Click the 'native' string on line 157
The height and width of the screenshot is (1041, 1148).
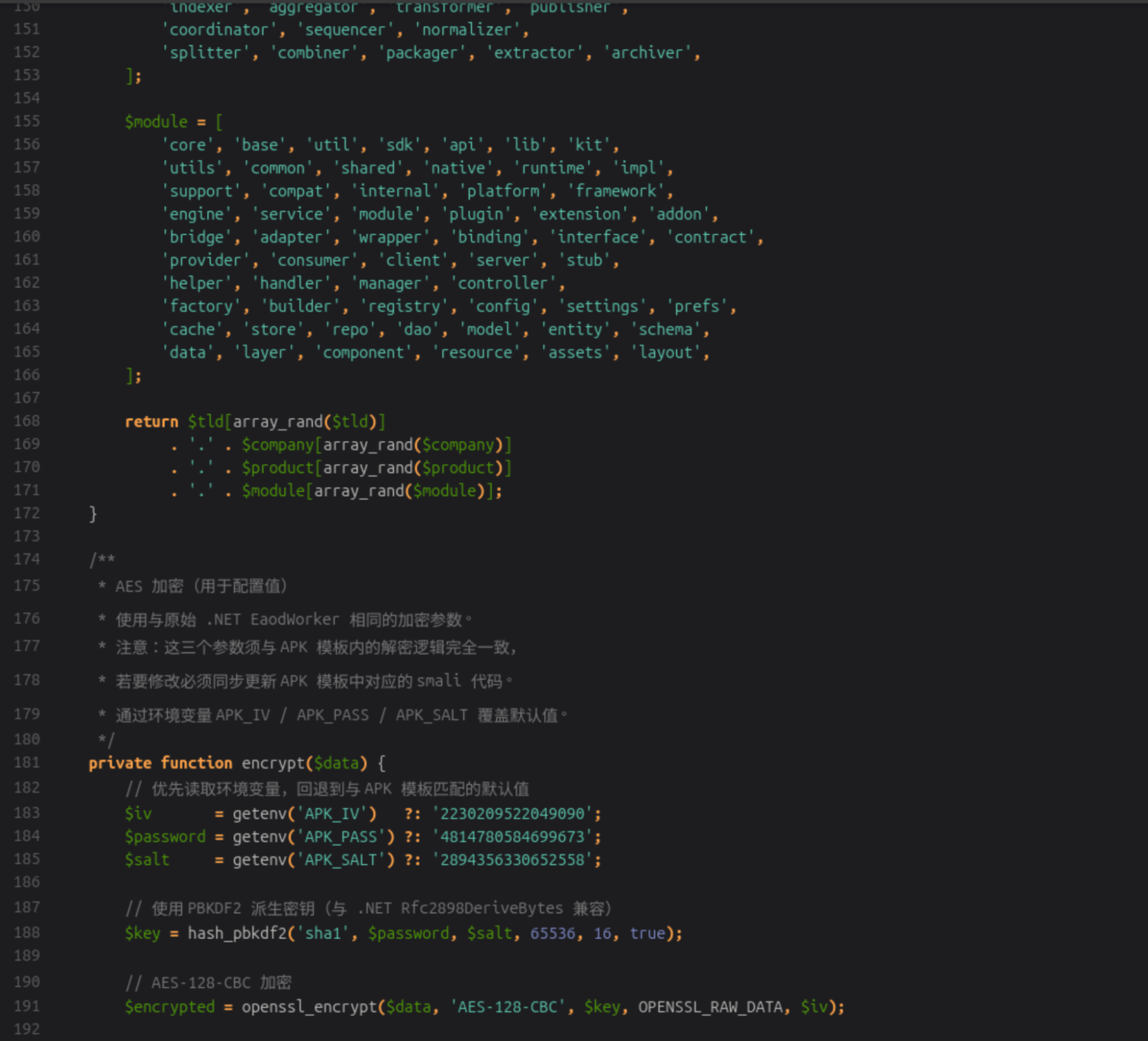[x=458, y=168]
